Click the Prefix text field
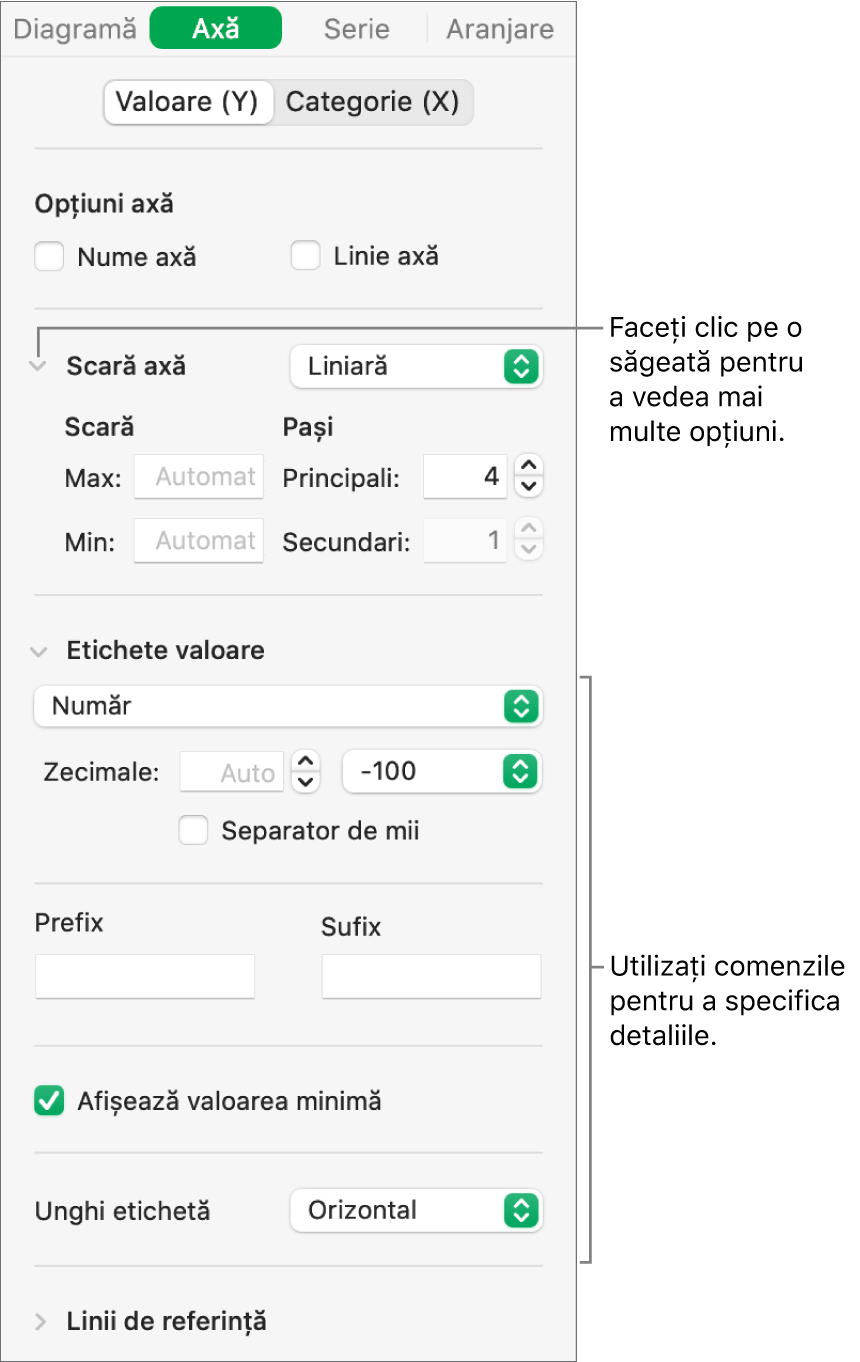Screen dimensions: 860x1362 (145, 976)
